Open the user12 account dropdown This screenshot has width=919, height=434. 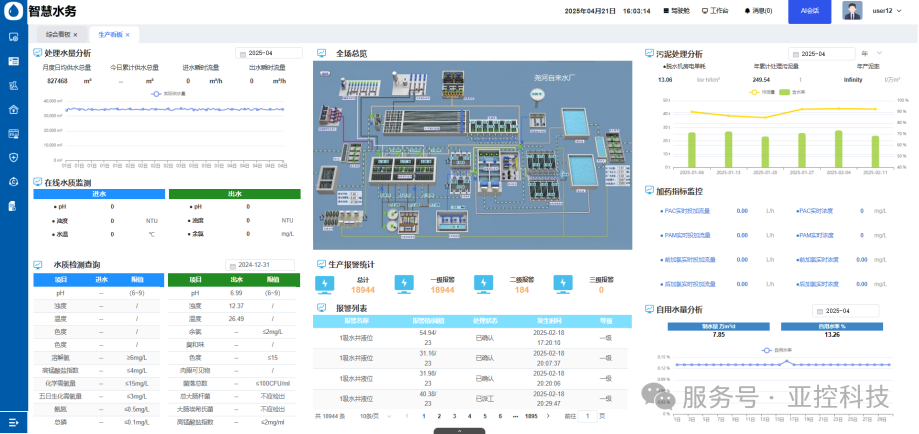pos(886,11)
